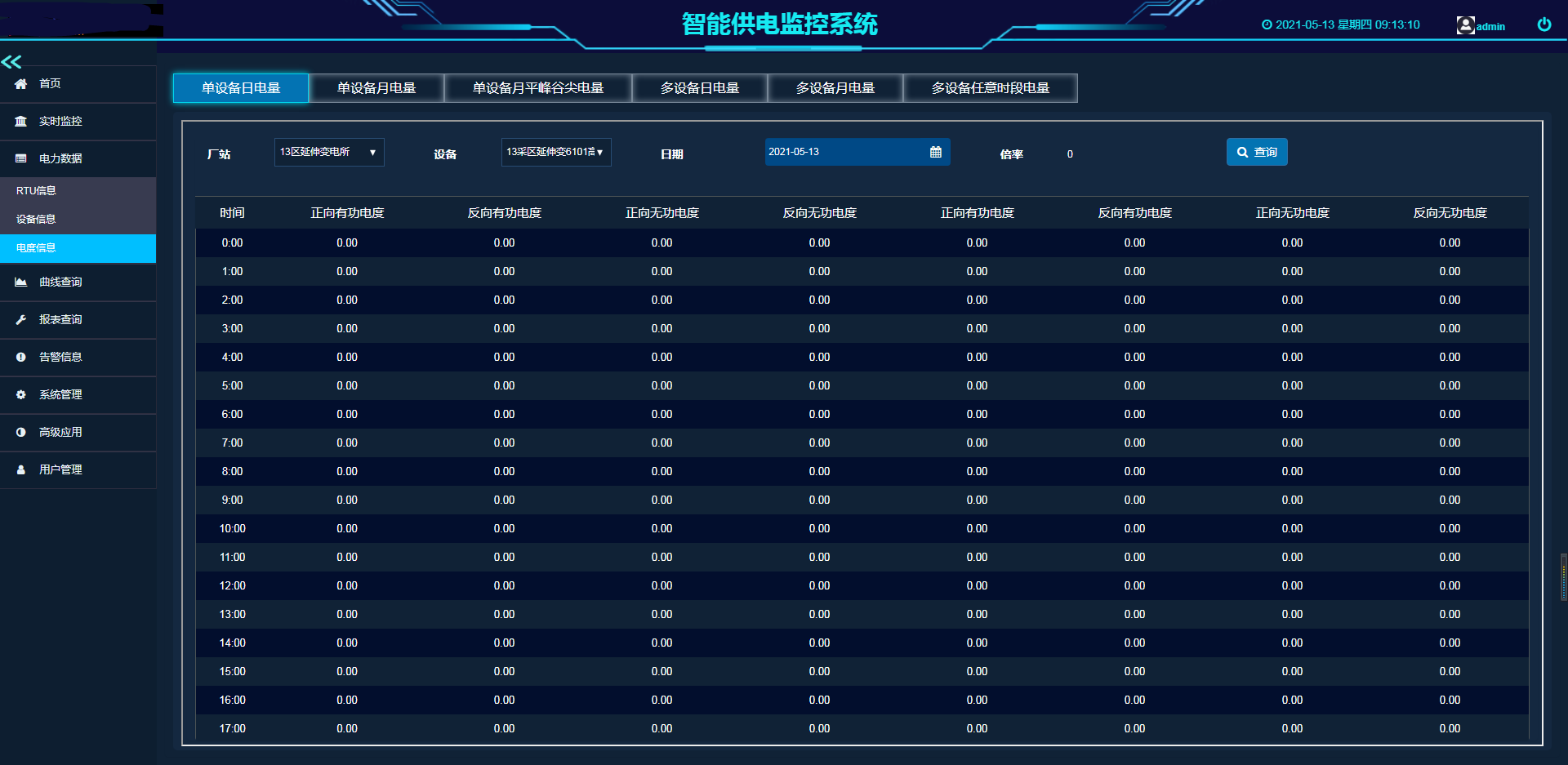Switch to 多设备任意时段电量 tab
Screen dimensions: 1568x765
[990, 88]
